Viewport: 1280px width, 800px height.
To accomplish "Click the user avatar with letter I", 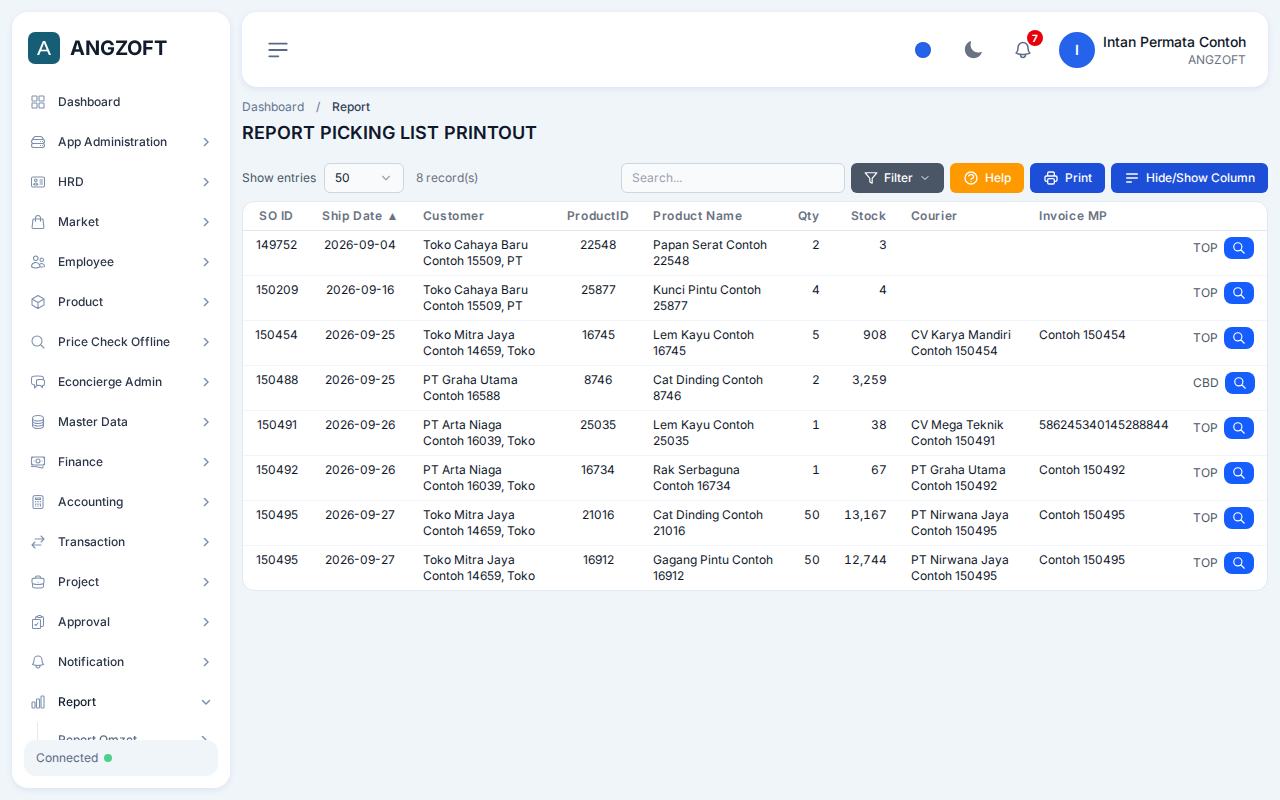I will tap(1077, 50).
